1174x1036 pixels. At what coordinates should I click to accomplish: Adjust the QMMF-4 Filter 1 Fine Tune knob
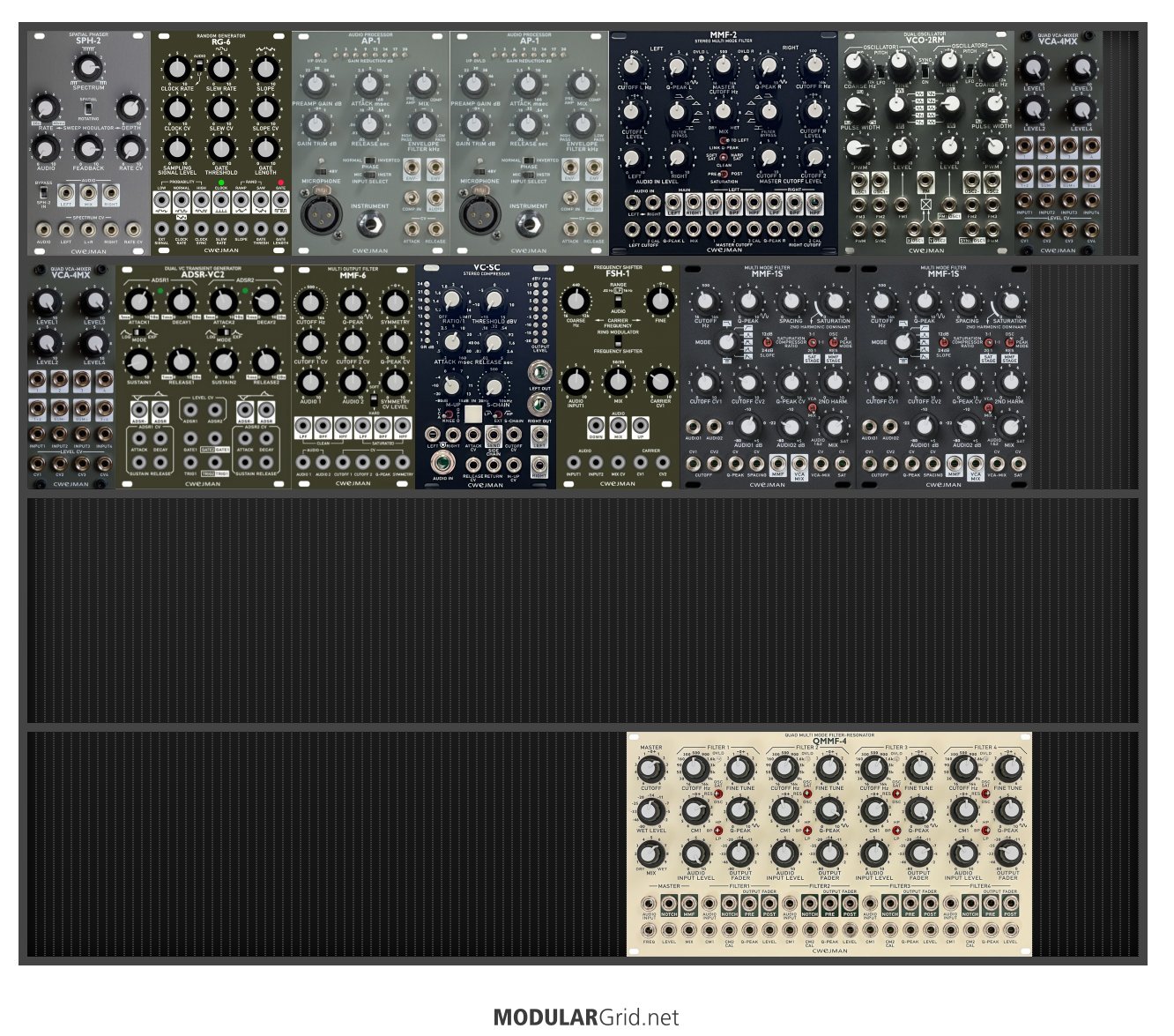coord(740,768)
